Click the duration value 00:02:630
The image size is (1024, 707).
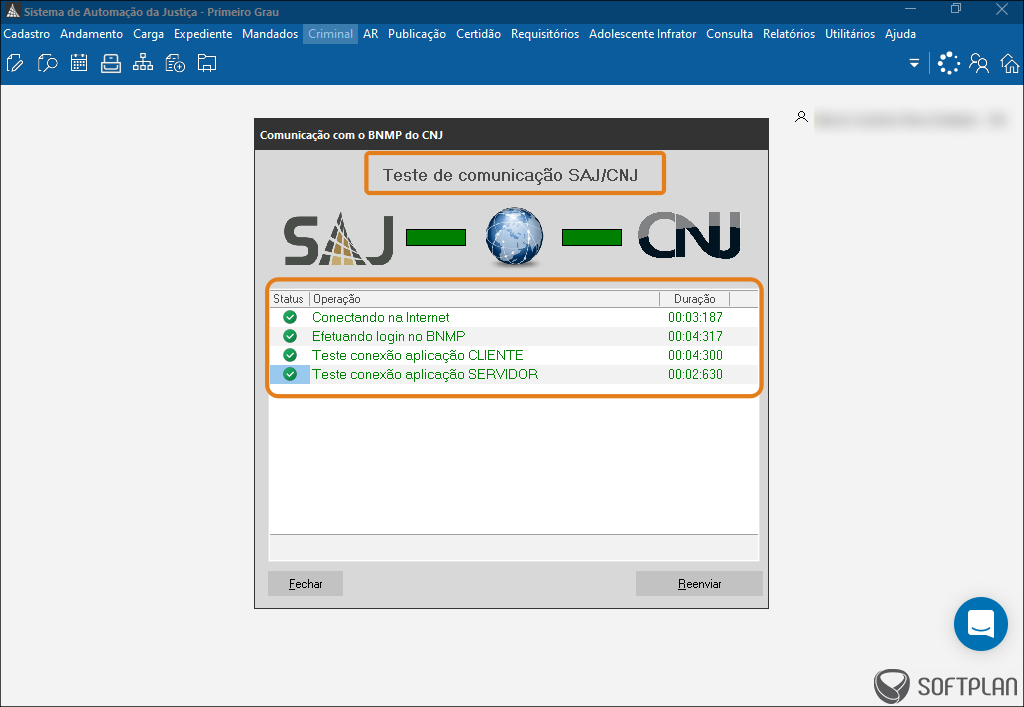pos(695,374)
